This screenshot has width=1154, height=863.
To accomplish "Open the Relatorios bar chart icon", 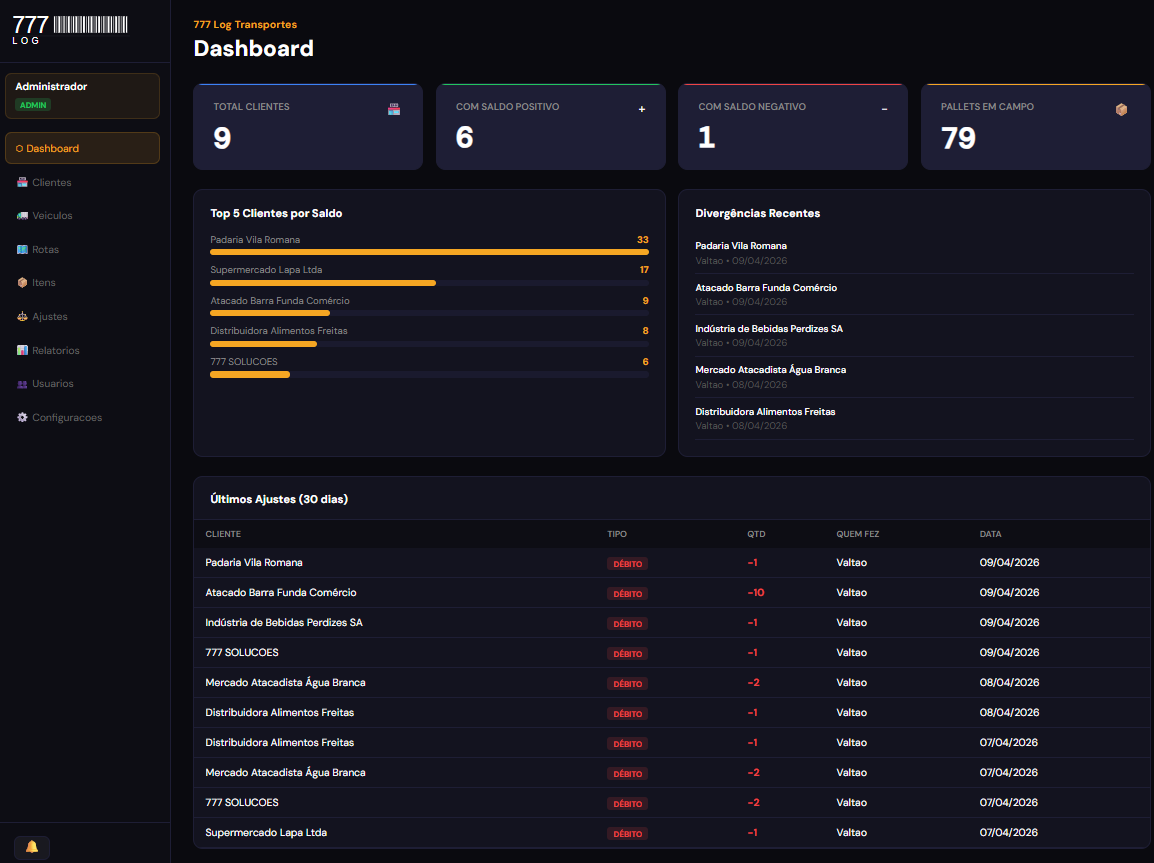I will [x=21, y=349].
